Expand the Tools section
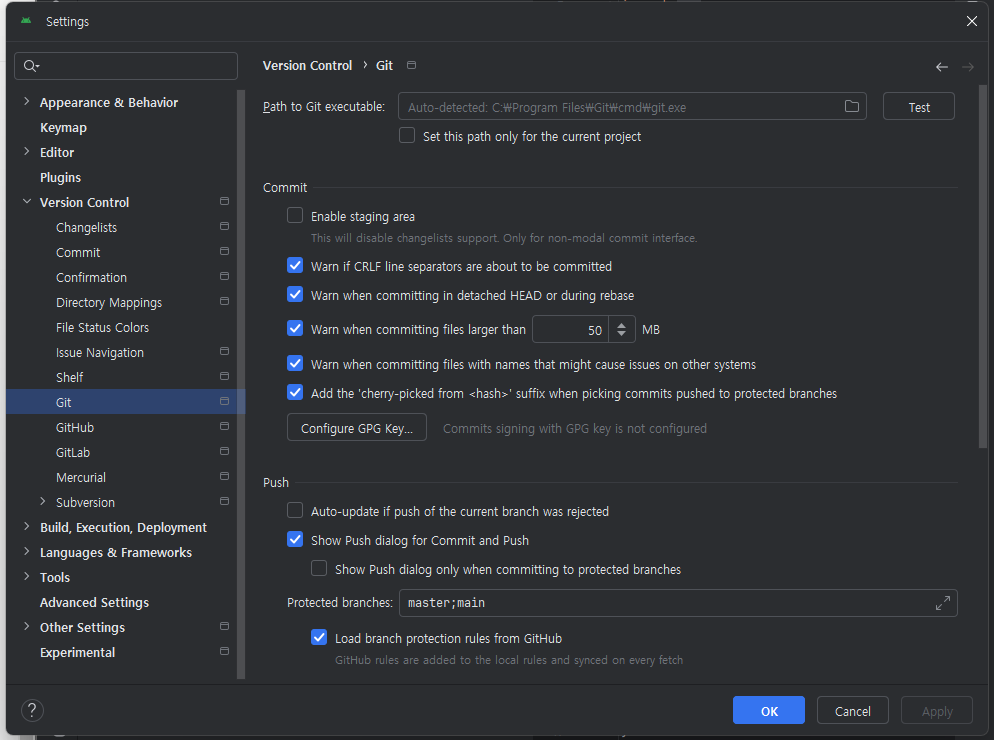 27,576
